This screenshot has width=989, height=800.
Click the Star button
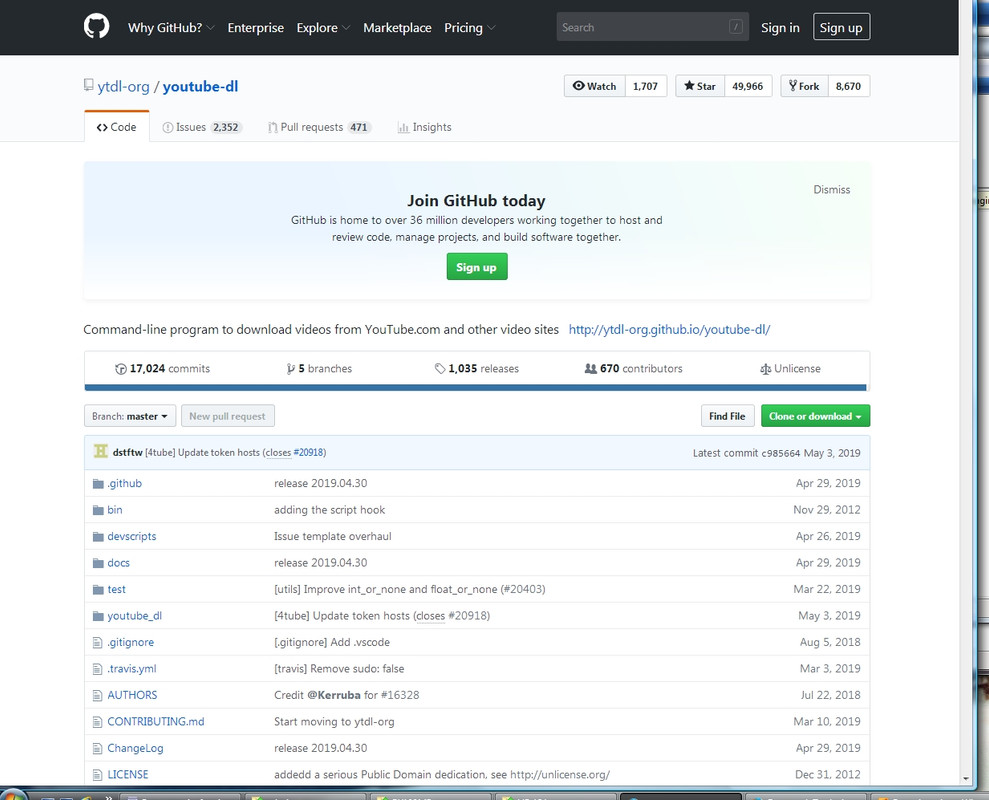coord(700,86)
